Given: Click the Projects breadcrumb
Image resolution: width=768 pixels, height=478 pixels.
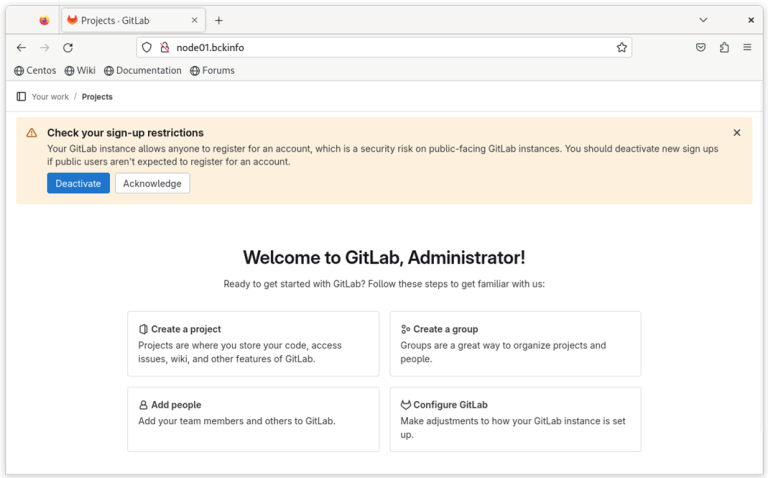Looking at the screenshot, I should coord(97,97).
